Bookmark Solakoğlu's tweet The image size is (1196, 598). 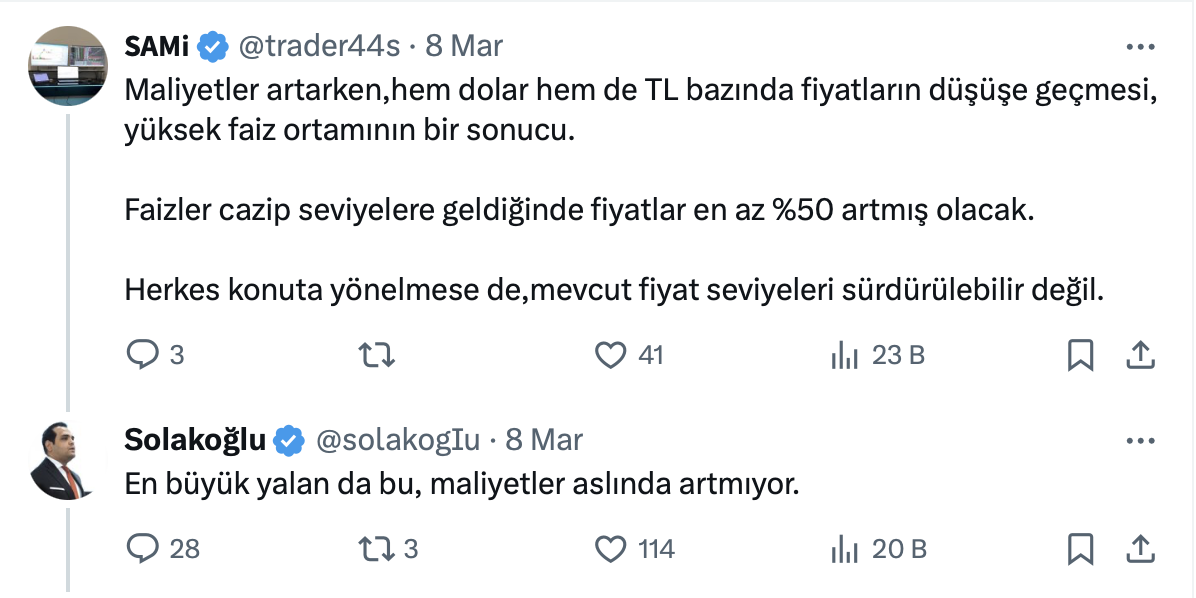pyautogui.click(x=1081, y=548)
